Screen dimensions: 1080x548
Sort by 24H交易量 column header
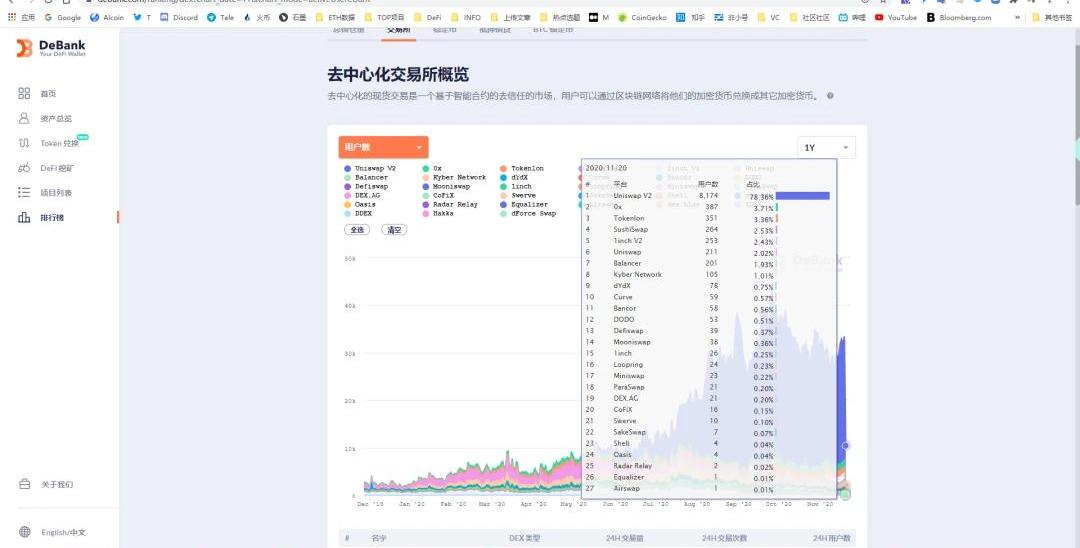point(625,538)
